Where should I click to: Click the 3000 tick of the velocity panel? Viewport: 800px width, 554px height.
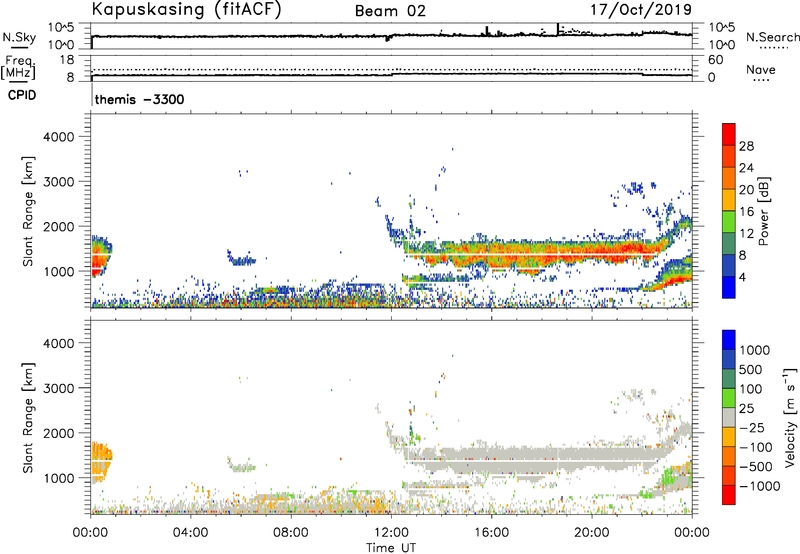(x=58, y=388)
